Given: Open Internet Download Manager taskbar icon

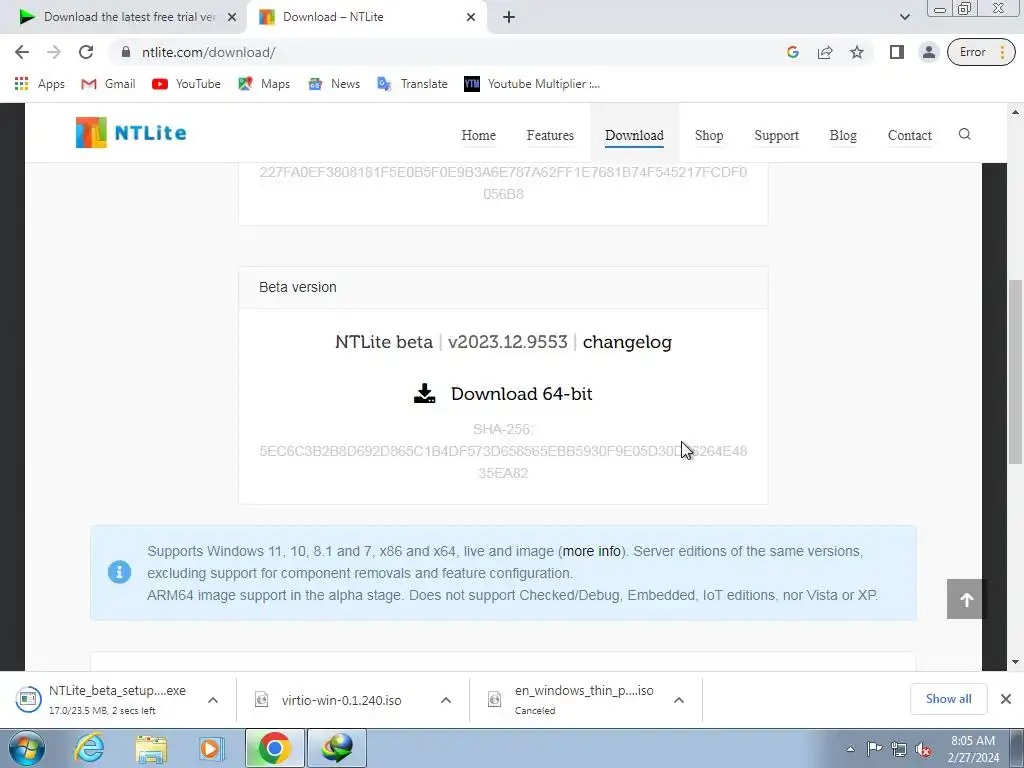Looking at the screenshot, I should pyautogui.click(x=337, y=748).
